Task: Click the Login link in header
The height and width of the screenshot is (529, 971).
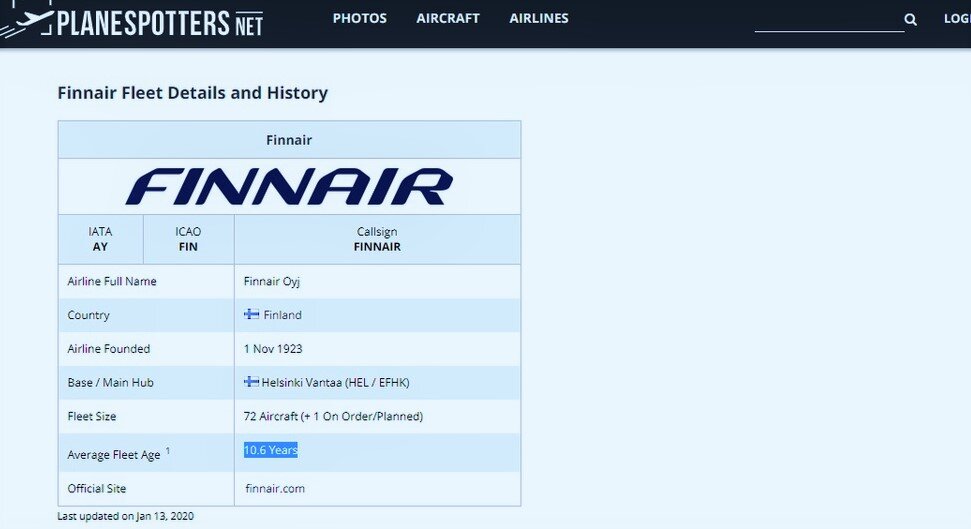Action: pos(957,19)
